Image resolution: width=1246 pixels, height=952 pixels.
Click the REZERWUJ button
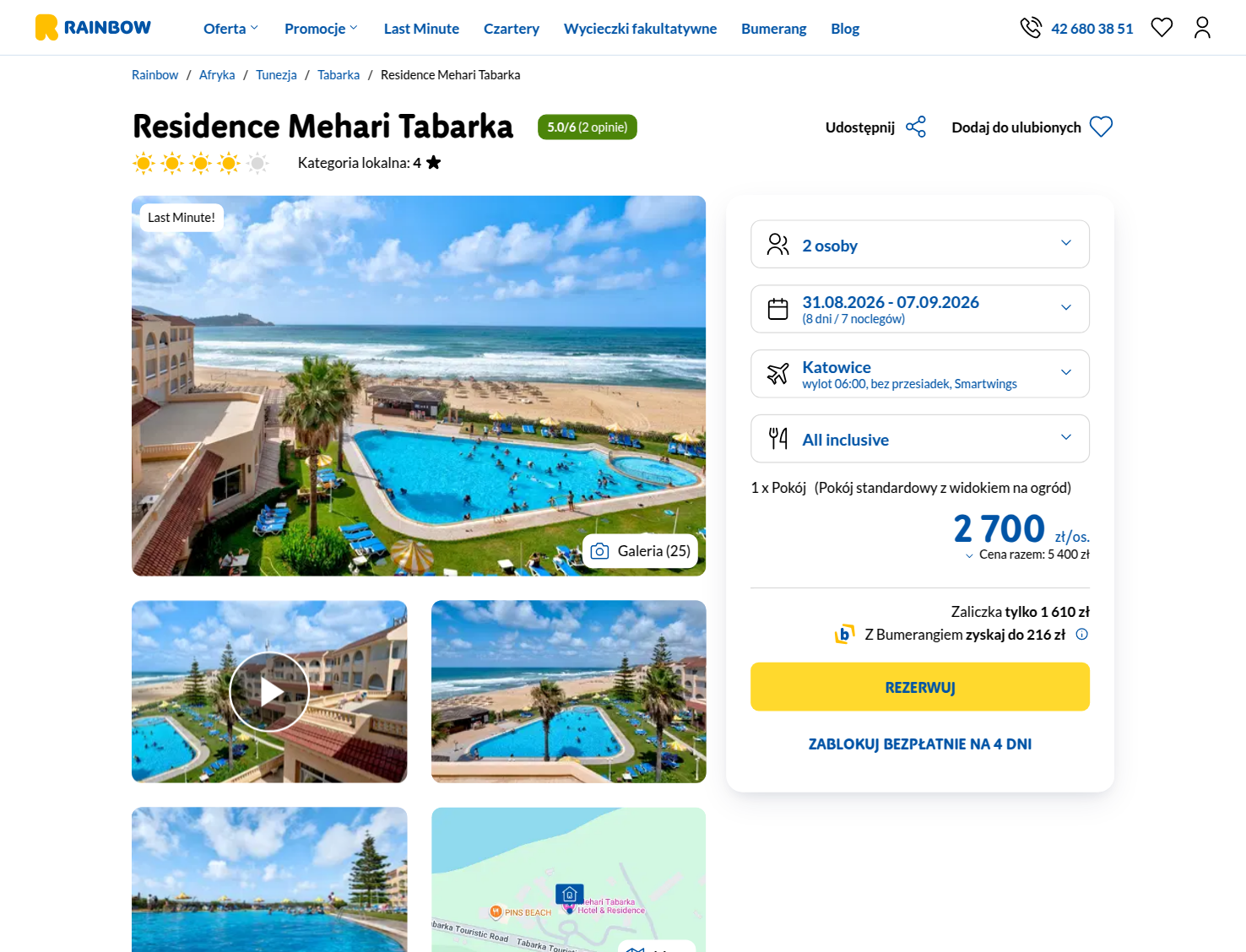coord(920,687)
